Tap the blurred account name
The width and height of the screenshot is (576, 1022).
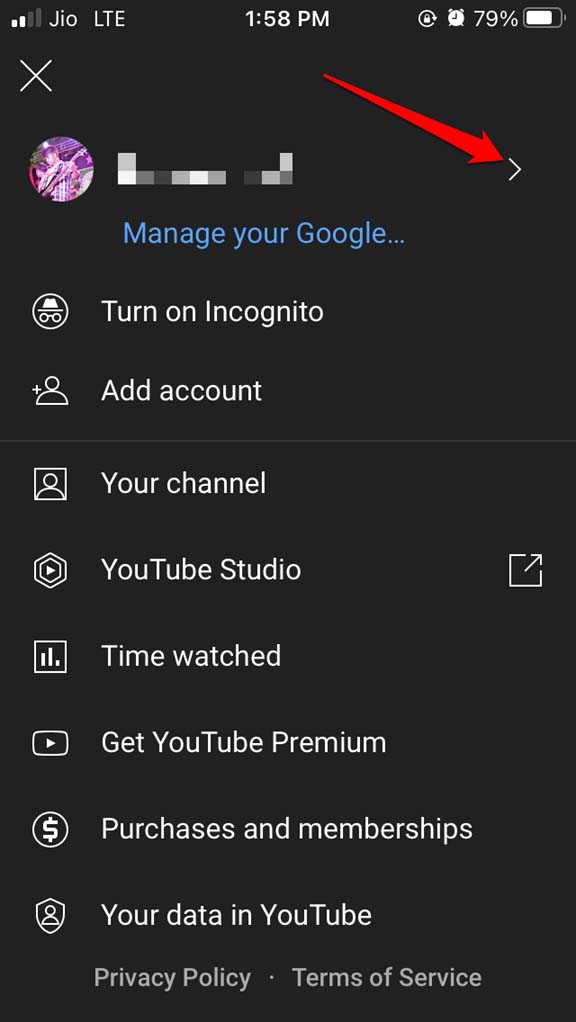[205, 169]
